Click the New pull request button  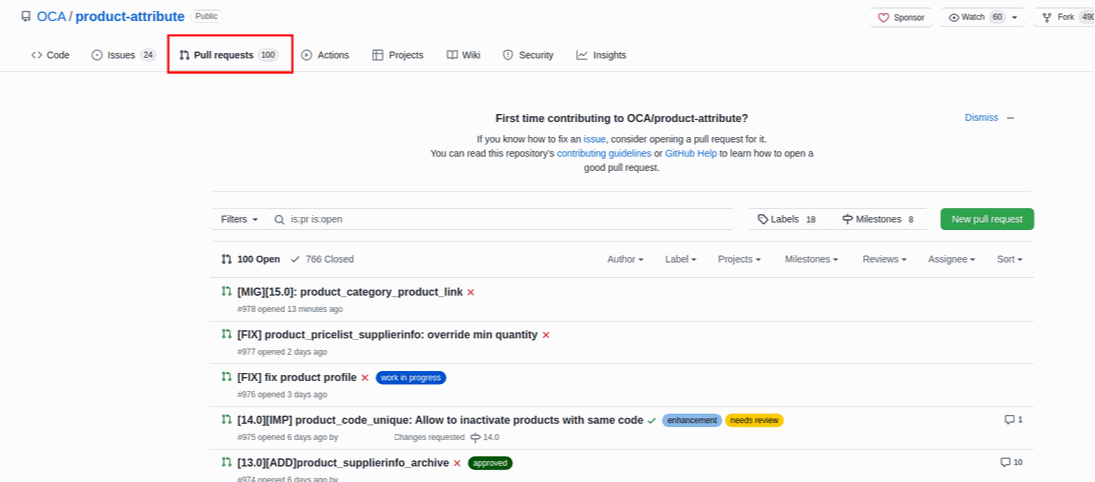coord(987,219)
